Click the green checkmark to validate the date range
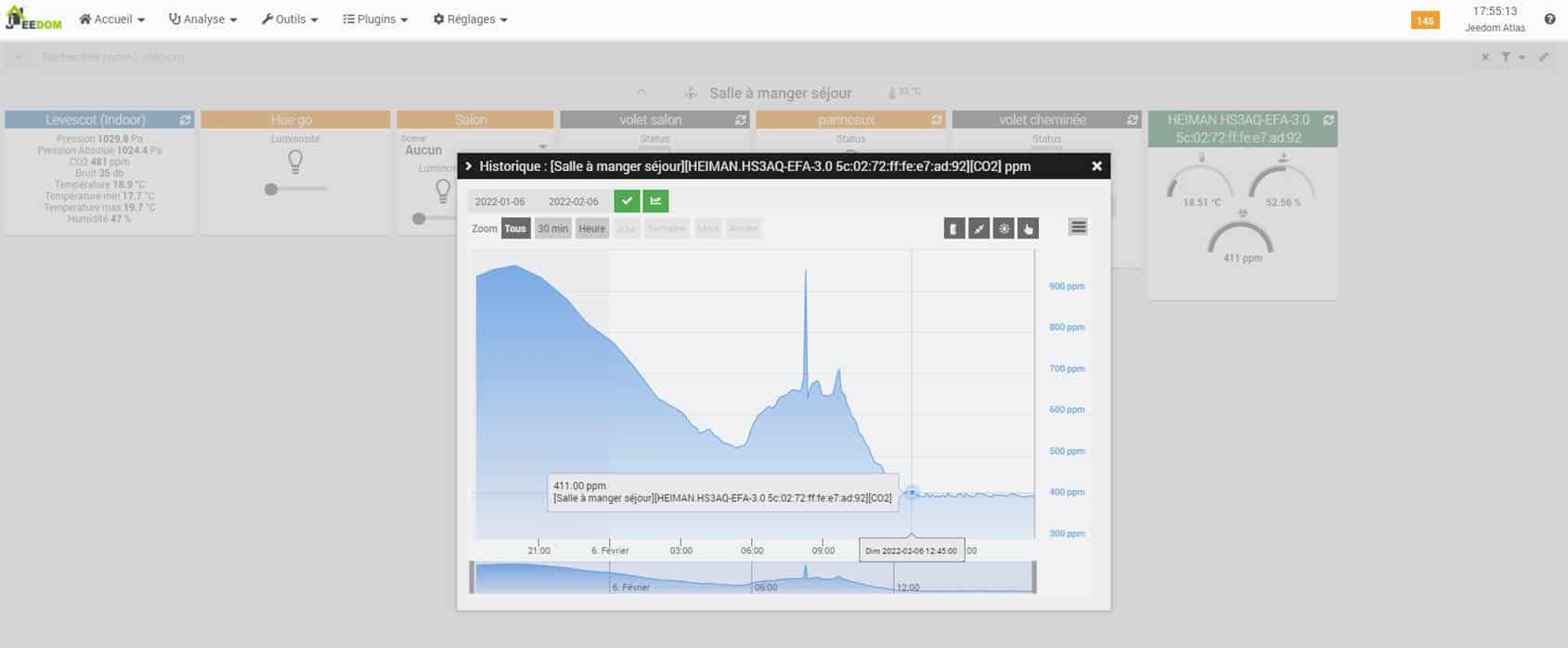Viewport: 1568px width, 648px height. pyautogui.click(x=627, y=201)
